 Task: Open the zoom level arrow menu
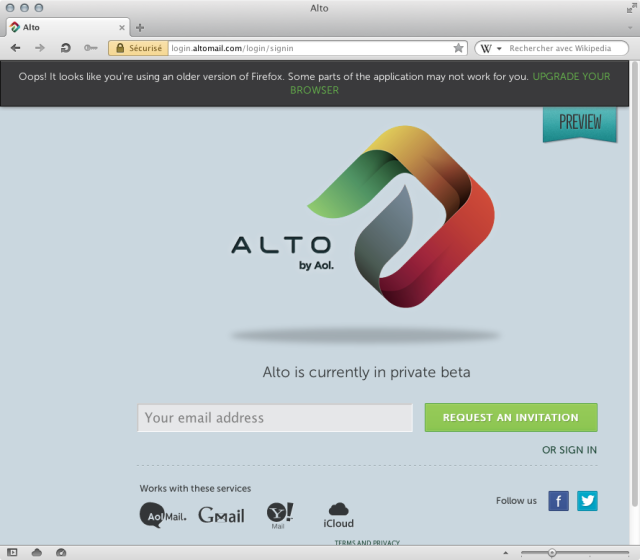(506, 553)
